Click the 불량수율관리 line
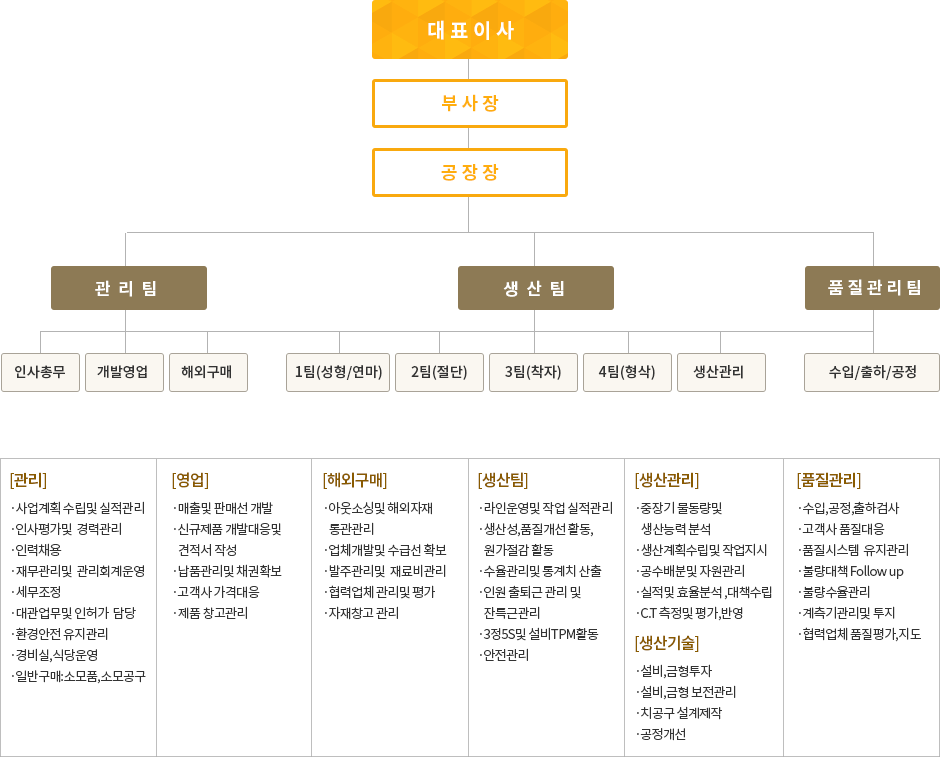 (x=834, y=592)
